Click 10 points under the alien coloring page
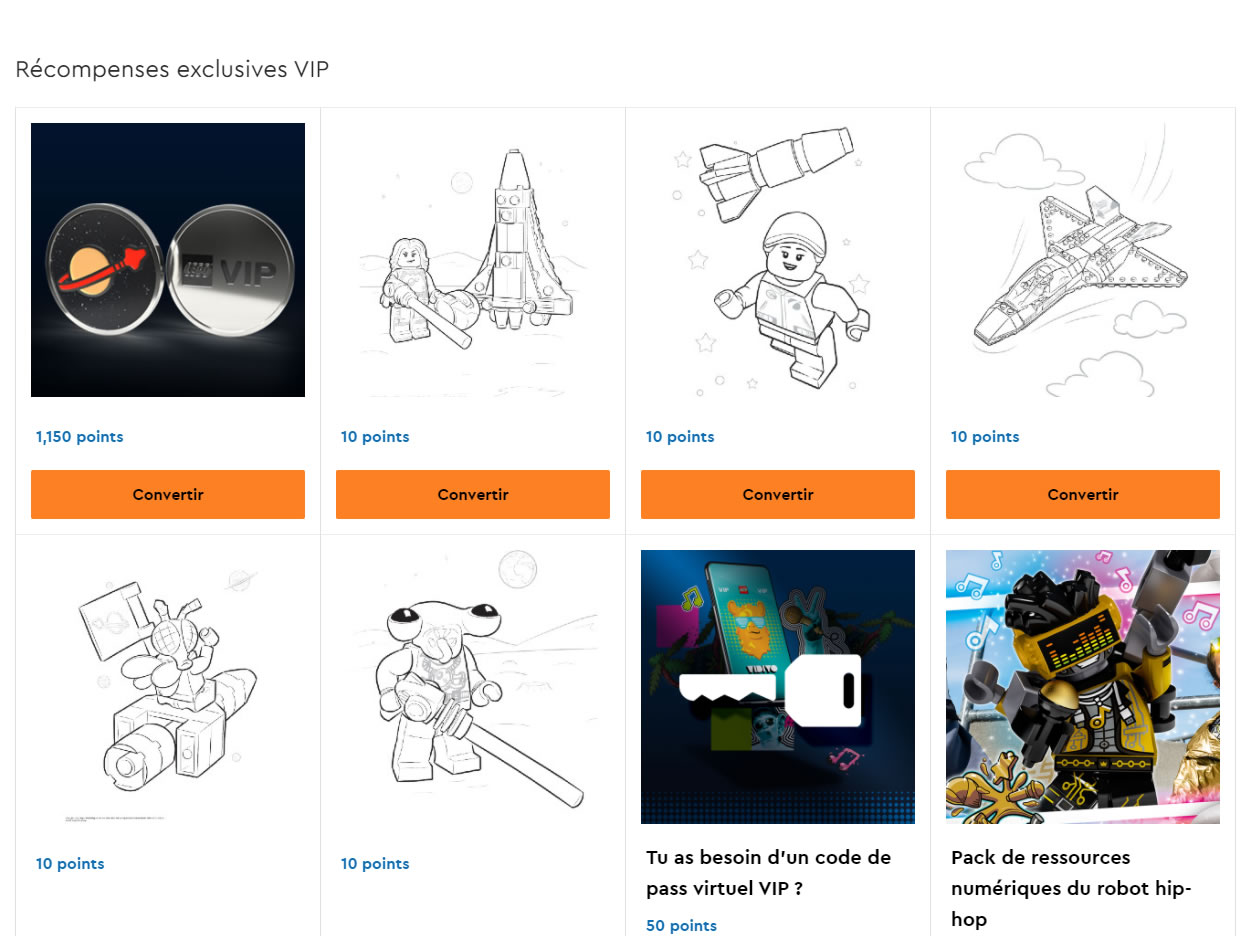The height and width of the screenshot is (952, 1245). click(x=70, y=864)
